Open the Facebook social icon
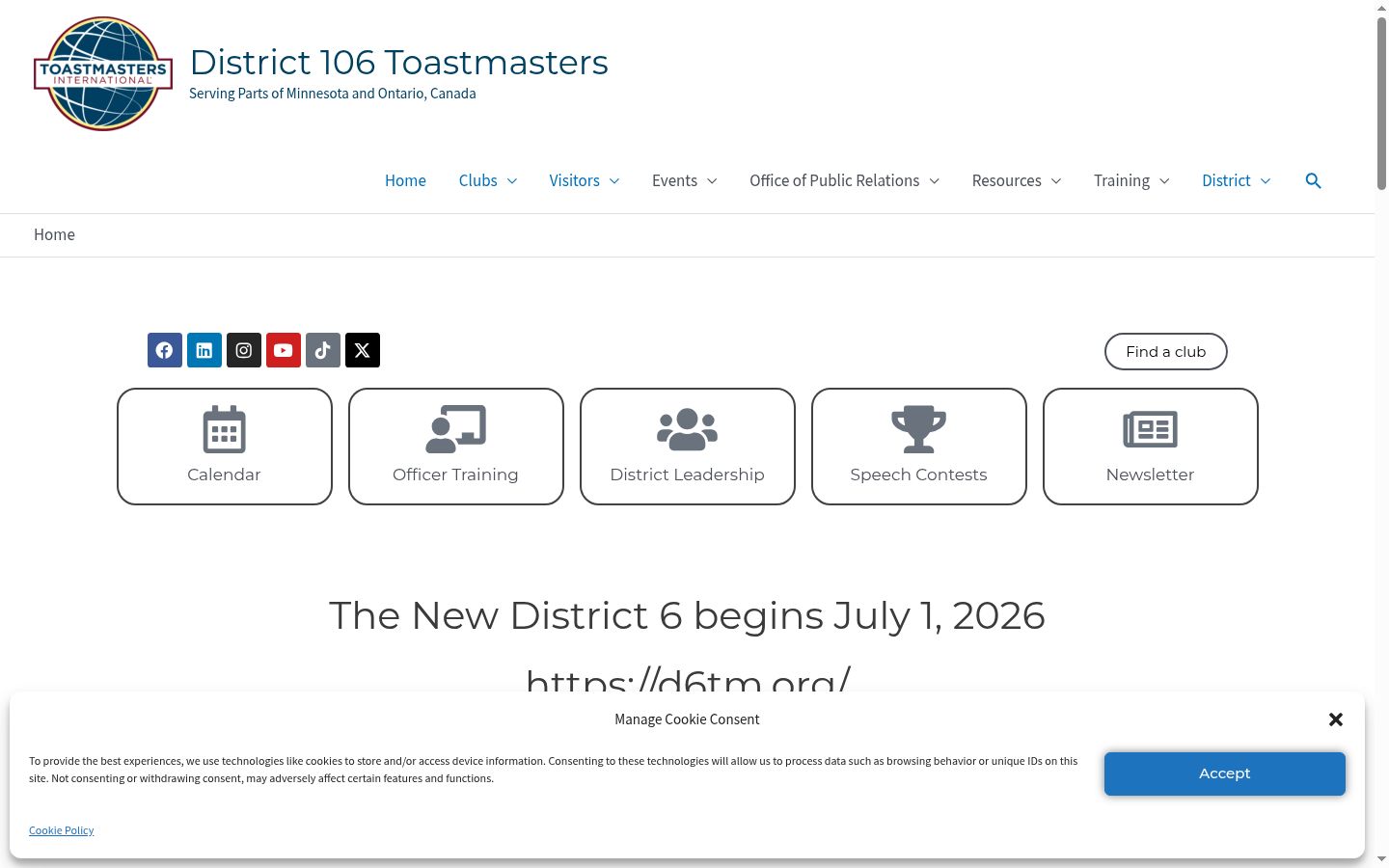 point(165,350)
